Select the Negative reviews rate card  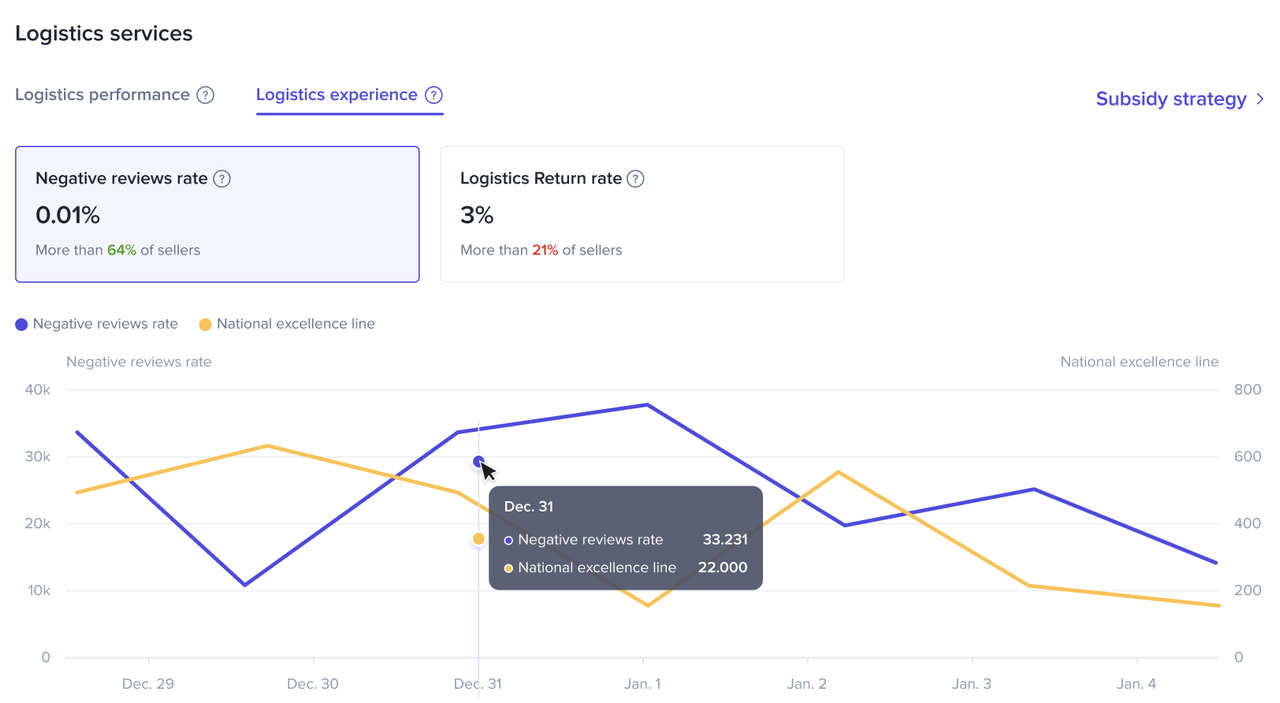(217, 214)
